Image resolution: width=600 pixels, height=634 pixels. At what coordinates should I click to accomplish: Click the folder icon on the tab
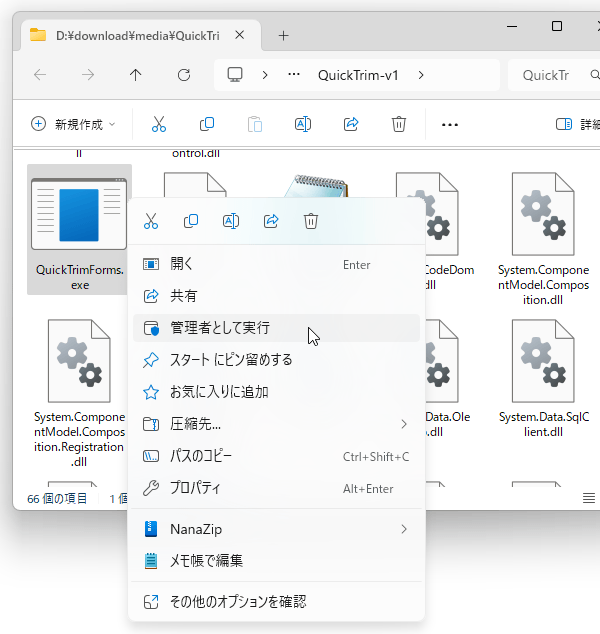(38, 35)
